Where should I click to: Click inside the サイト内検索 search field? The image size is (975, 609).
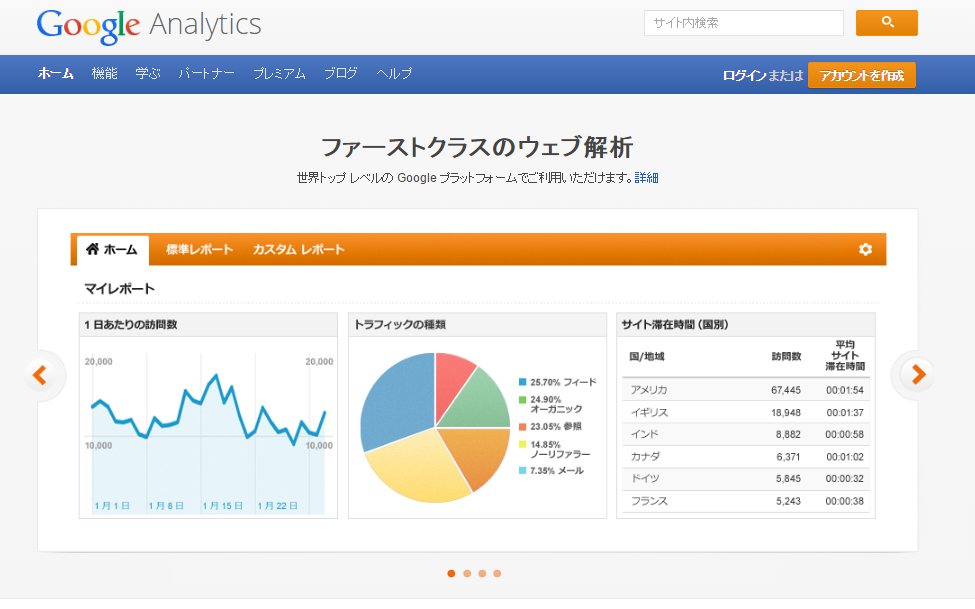[x=743, y=22]
